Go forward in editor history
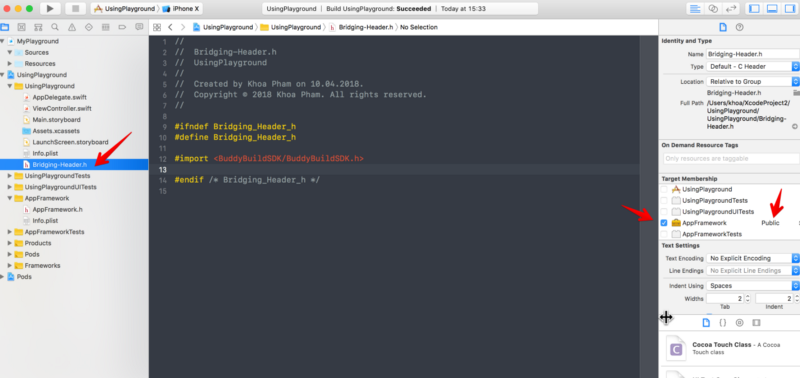Viewport: 800px width, 378px height. 183,28
